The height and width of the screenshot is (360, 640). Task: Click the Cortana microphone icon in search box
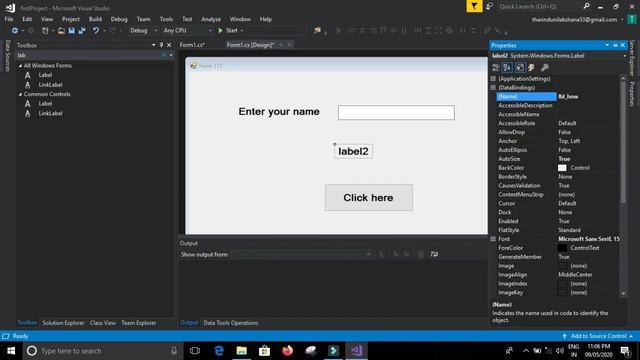point(174,351)
